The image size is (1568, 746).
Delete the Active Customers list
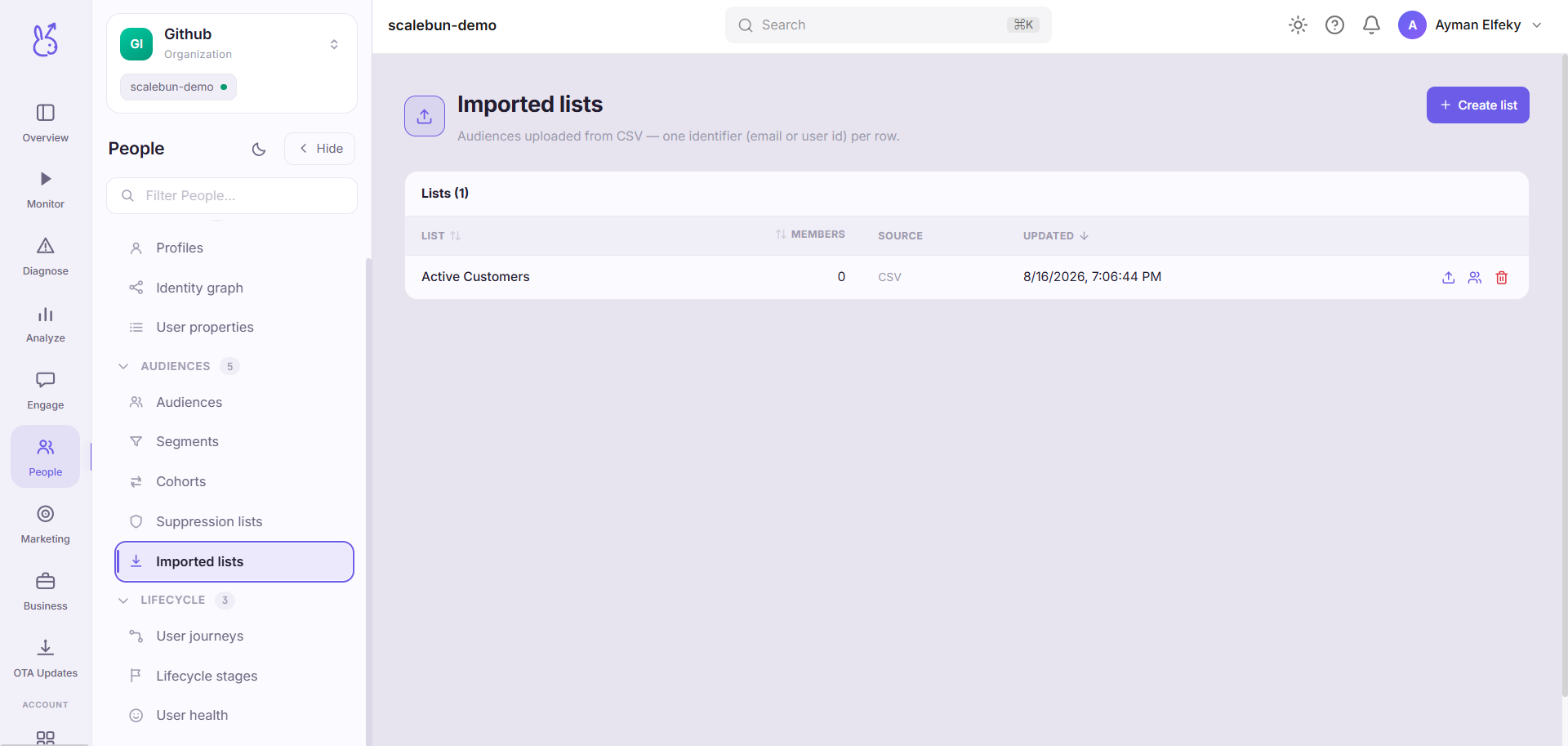[x=1501, y=278]
